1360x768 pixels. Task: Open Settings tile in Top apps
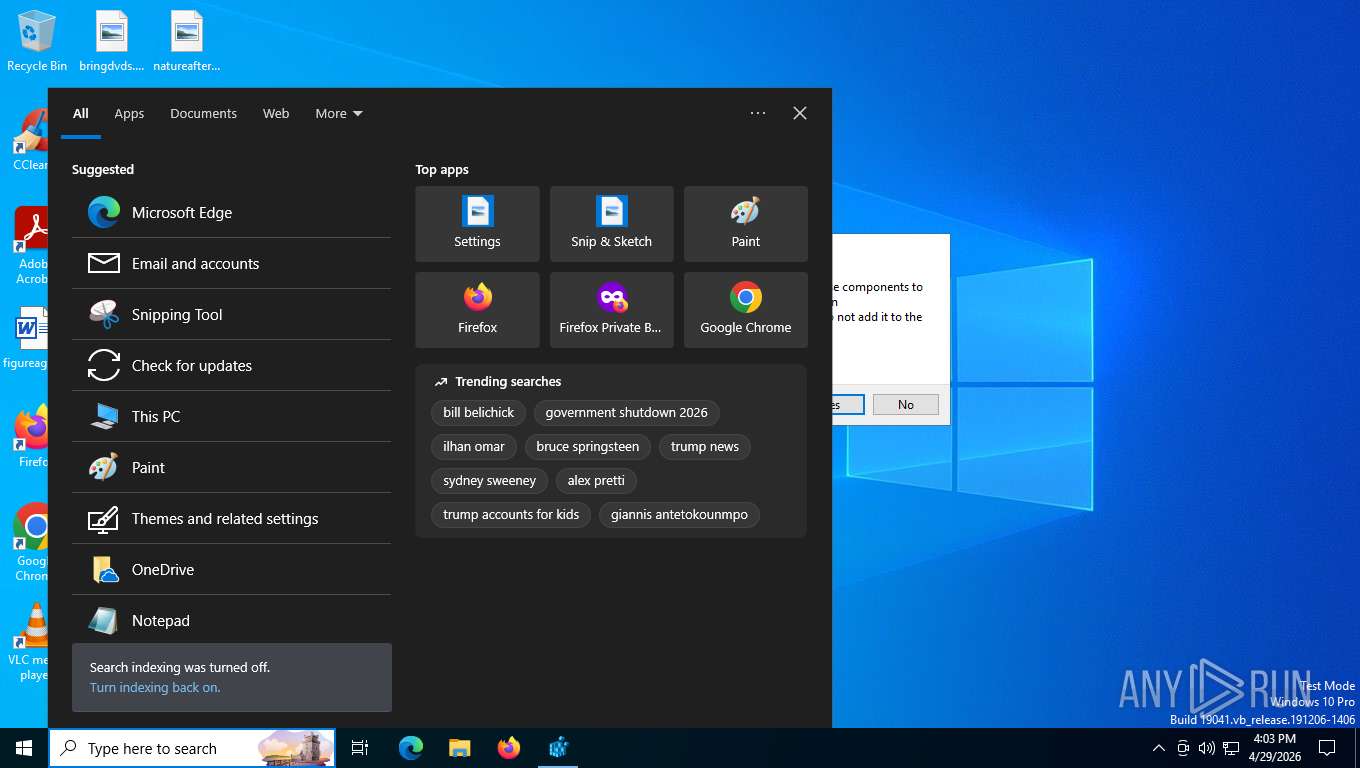[477, 224]
